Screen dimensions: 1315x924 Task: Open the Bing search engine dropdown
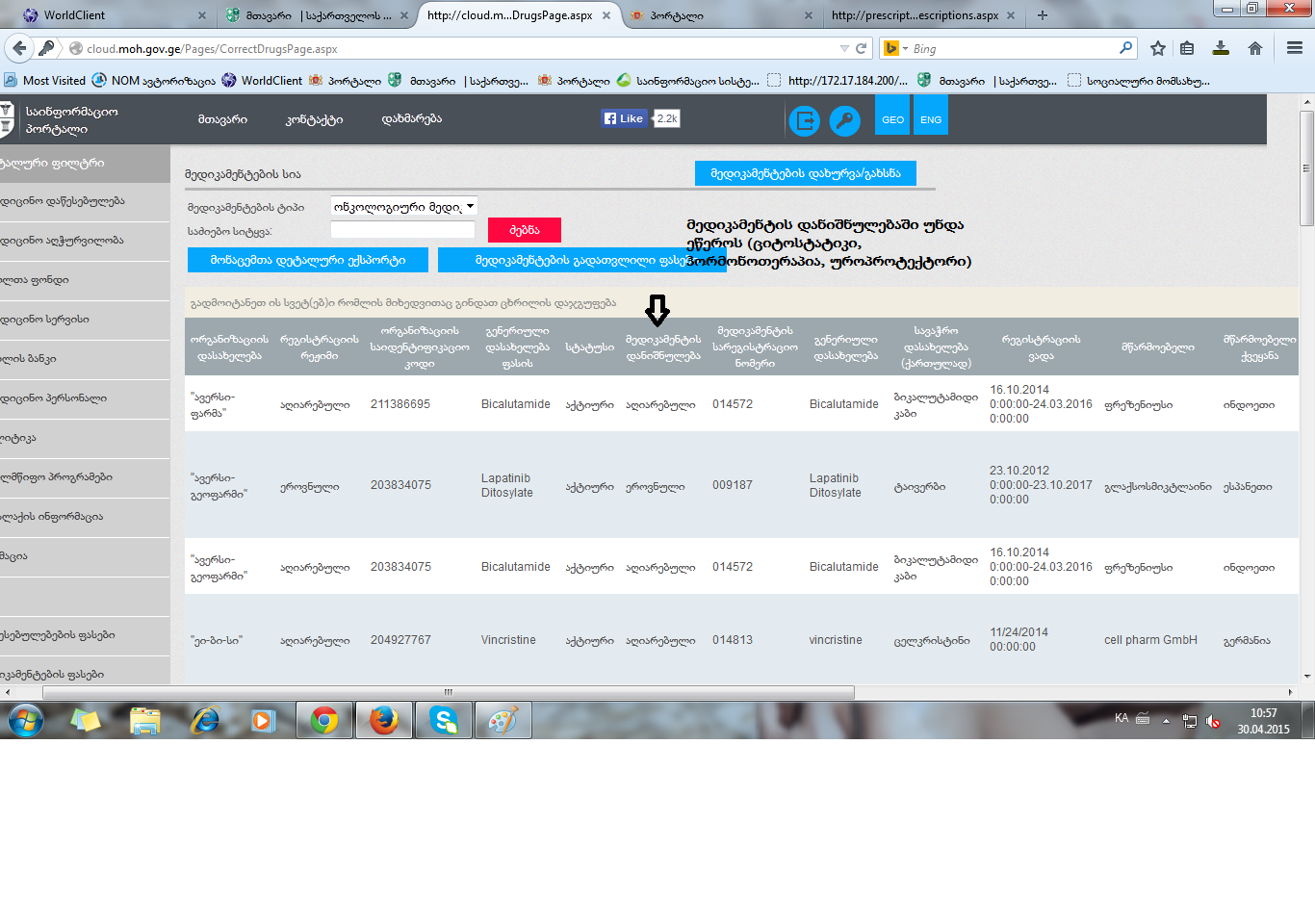point(895,48)
